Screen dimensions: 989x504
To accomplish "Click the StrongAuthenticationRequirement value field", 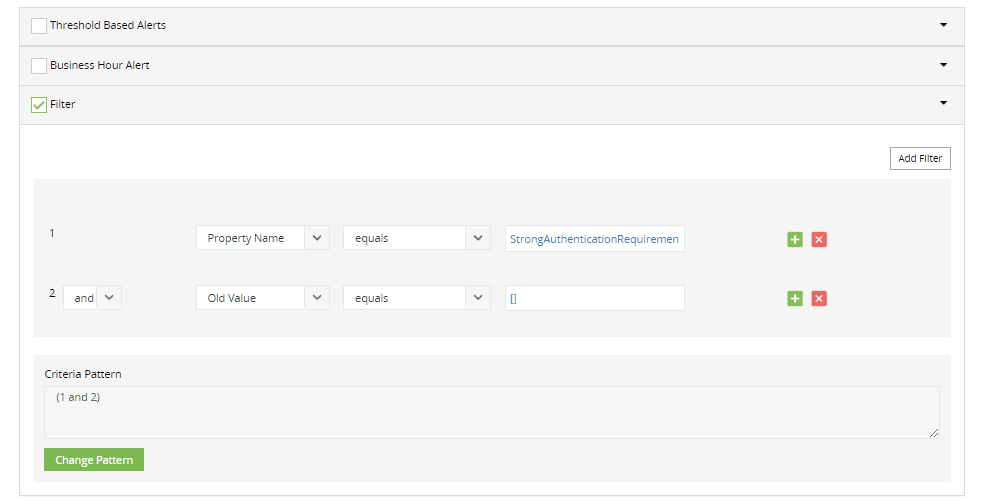I will (594, 239).
